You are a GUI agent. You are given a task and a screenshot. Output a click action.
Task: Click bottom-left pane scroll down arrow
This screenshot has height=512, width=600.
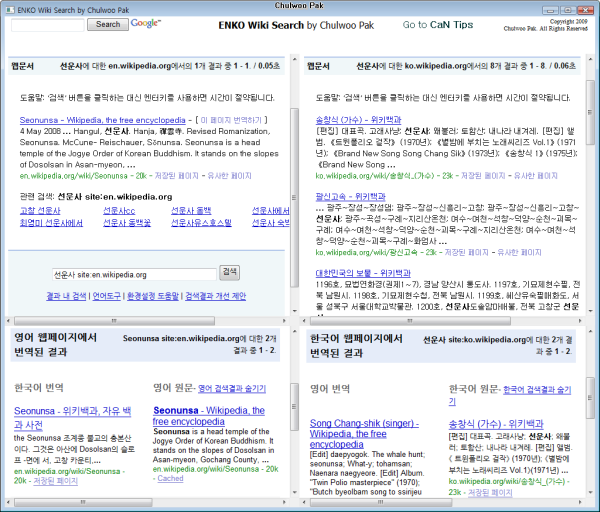coord(294,492)
